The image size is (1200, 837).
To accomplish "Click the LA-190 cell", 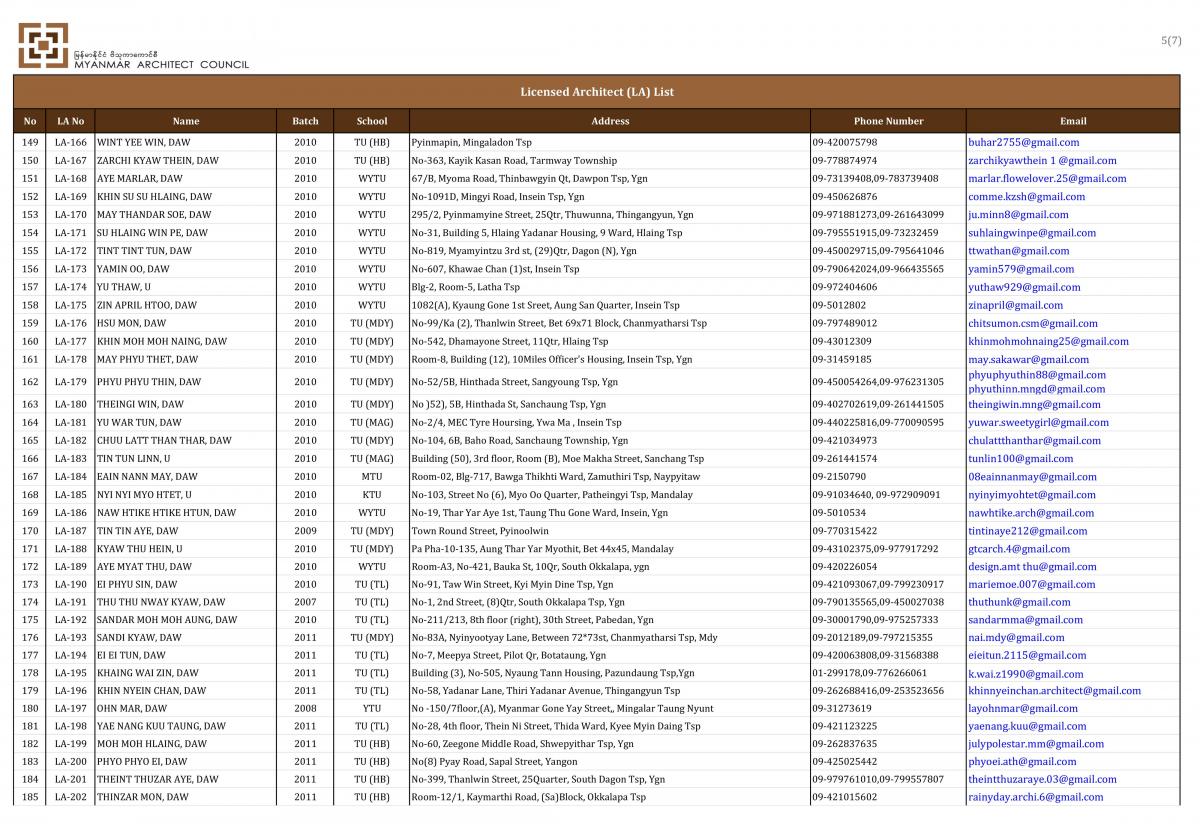I will (70, 584).
